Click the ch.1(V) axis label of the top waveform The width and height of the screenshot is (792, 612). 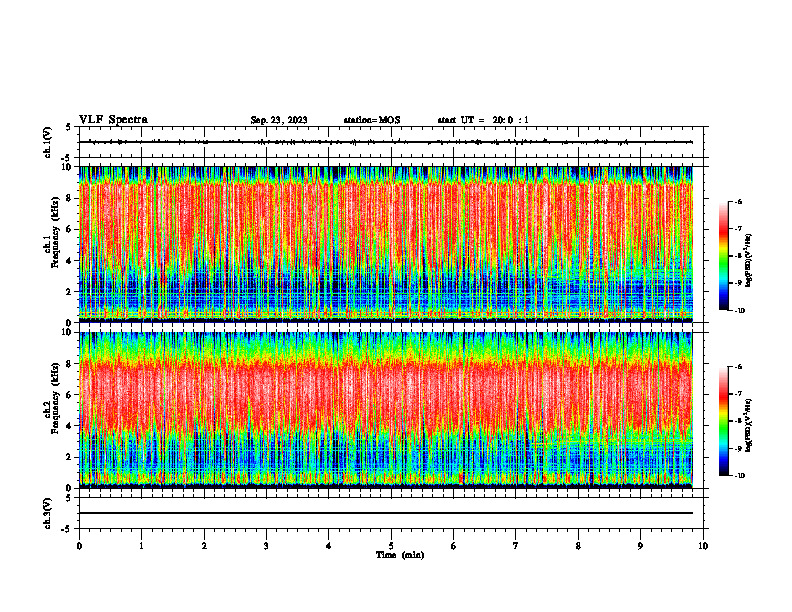(48, 142)
